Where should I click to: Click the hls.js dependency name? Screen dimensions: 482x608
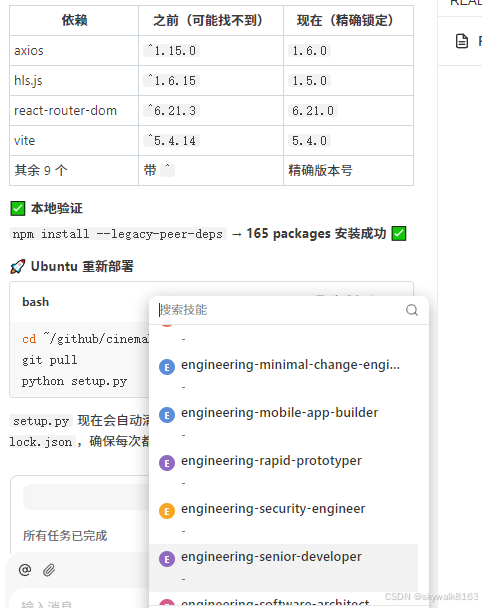pos(28,81)
